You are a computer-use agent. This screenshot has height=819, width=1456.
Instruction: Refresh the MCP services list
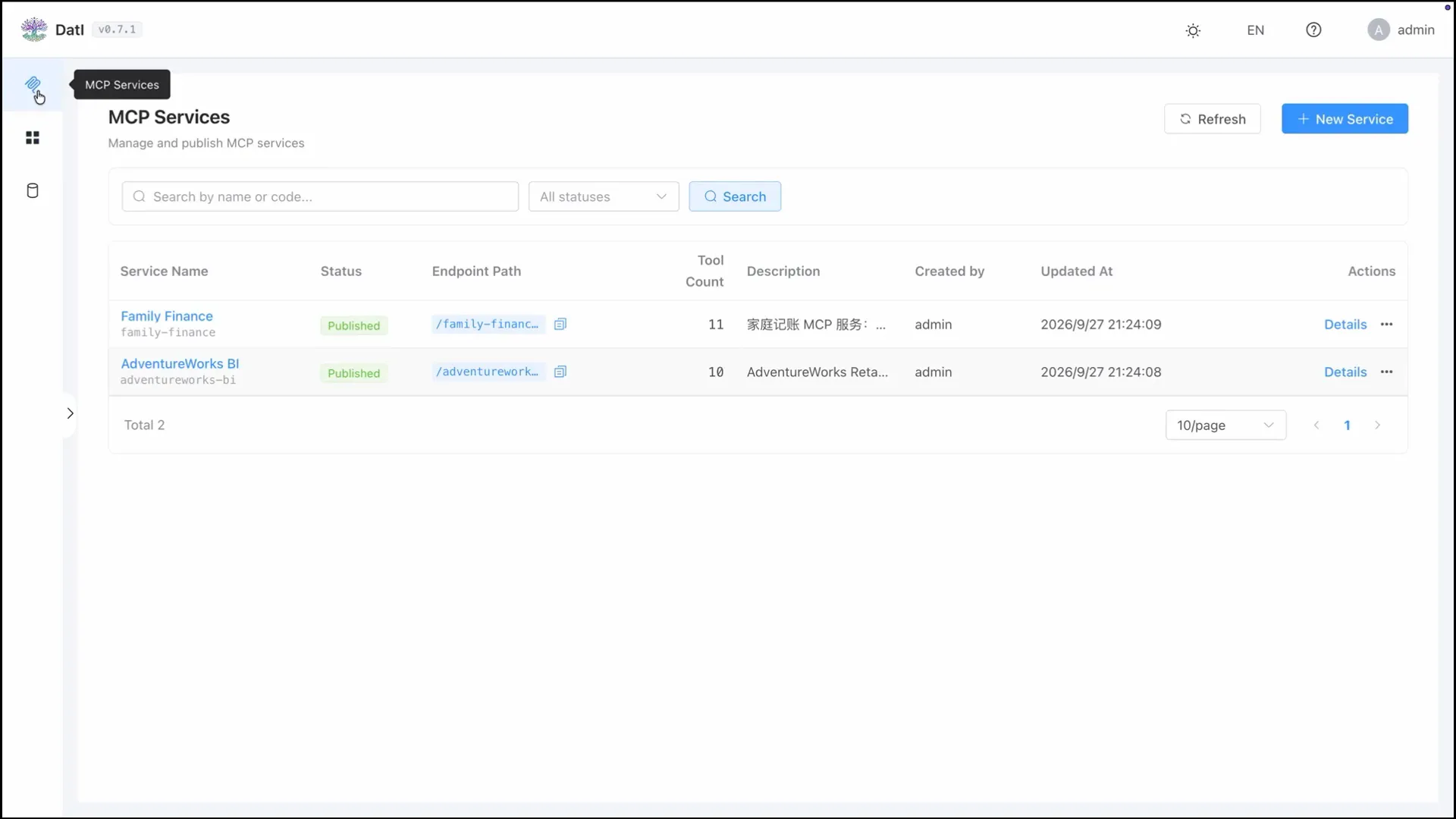(x=1213, y=119)
